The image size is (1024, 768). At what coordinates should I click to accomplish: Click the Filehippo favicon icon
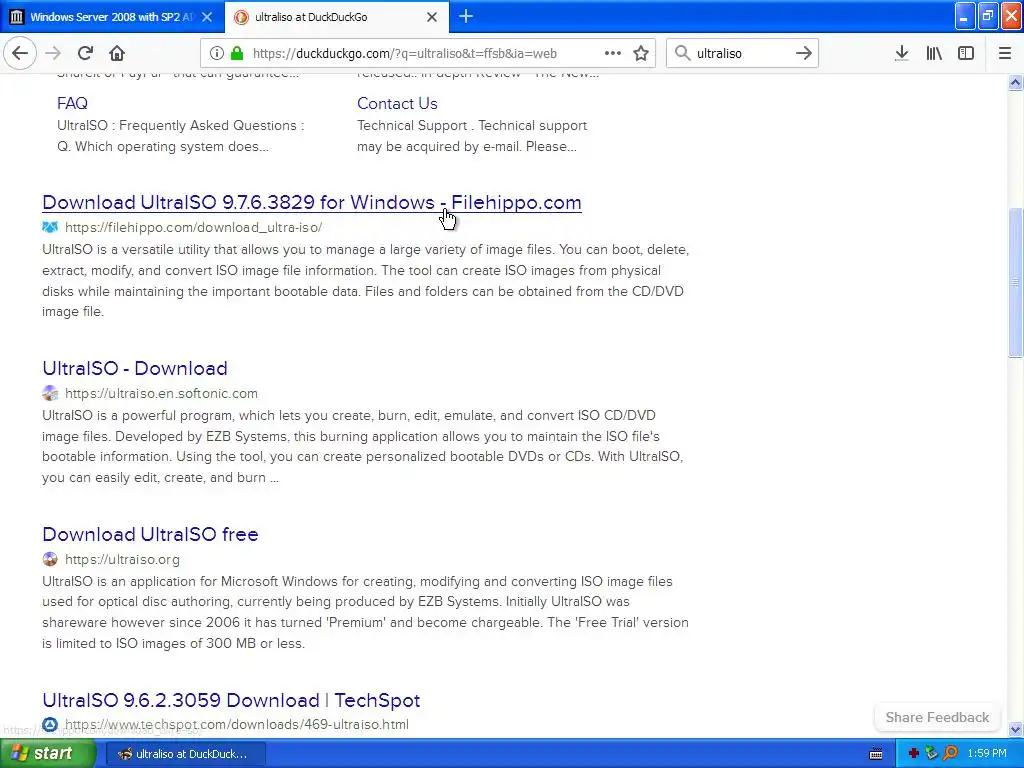50,227
